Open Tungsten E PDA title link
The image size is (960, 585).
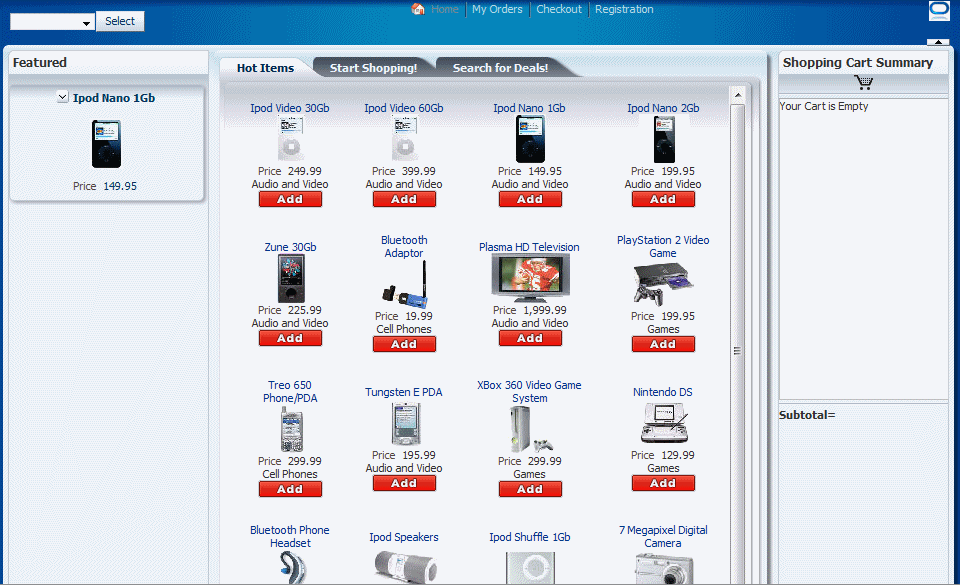(404, 392)
